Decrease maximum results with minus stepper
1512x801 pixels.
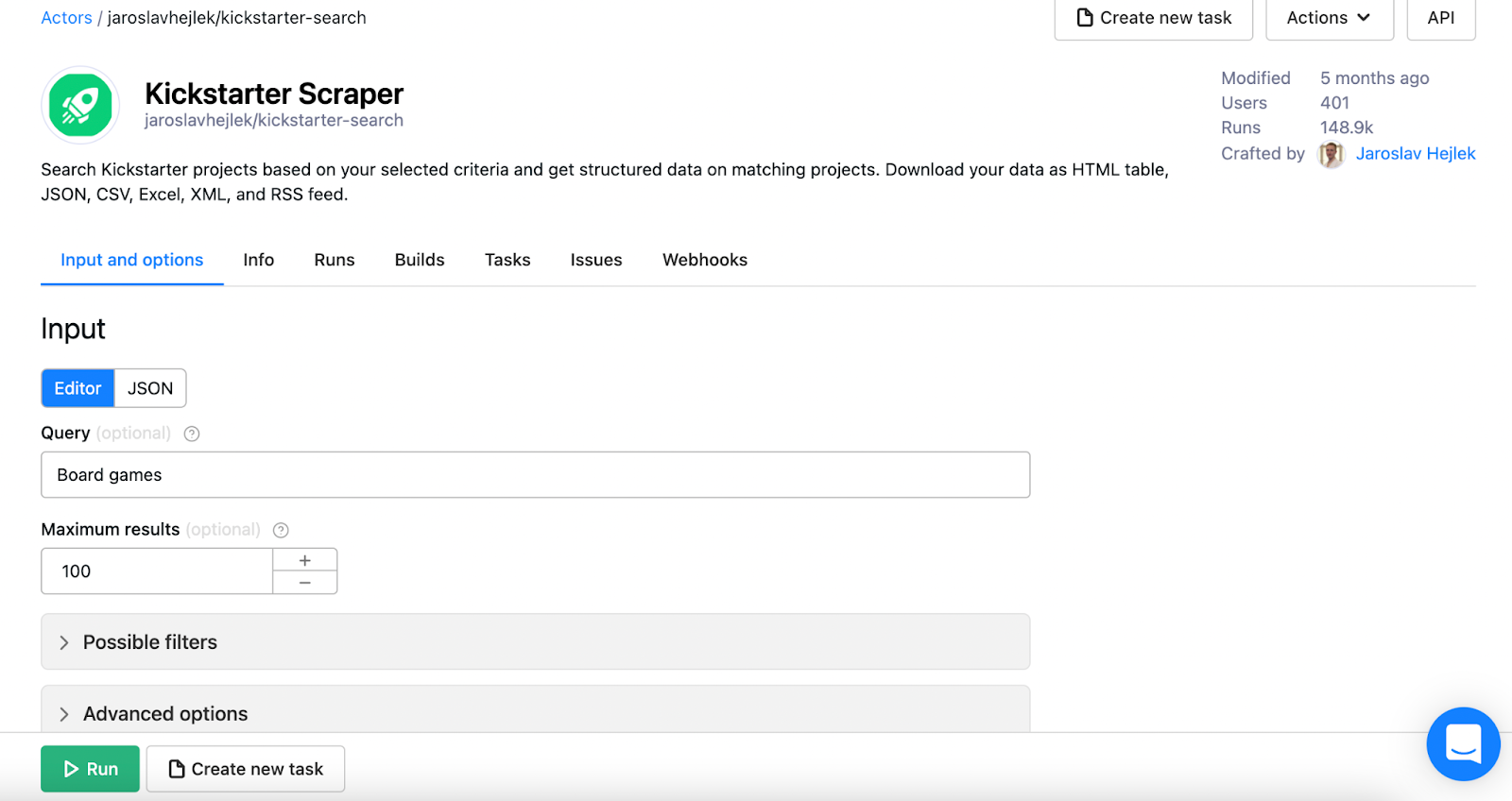click(304, 583)
